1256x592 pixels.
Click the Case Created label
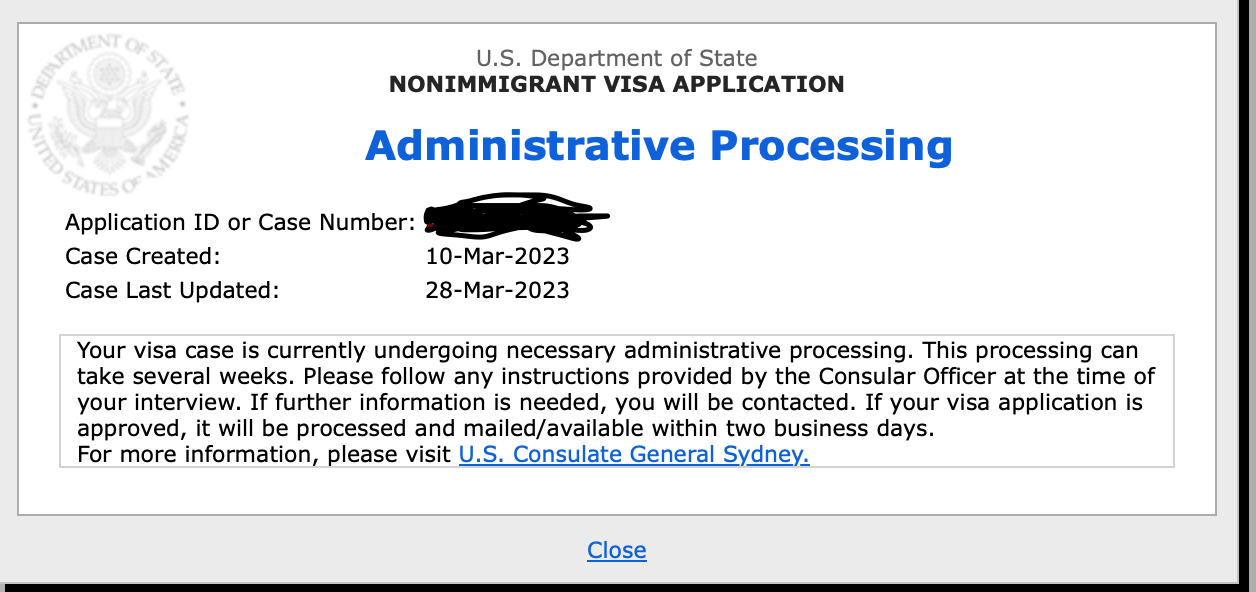click(x=142, y=256)
